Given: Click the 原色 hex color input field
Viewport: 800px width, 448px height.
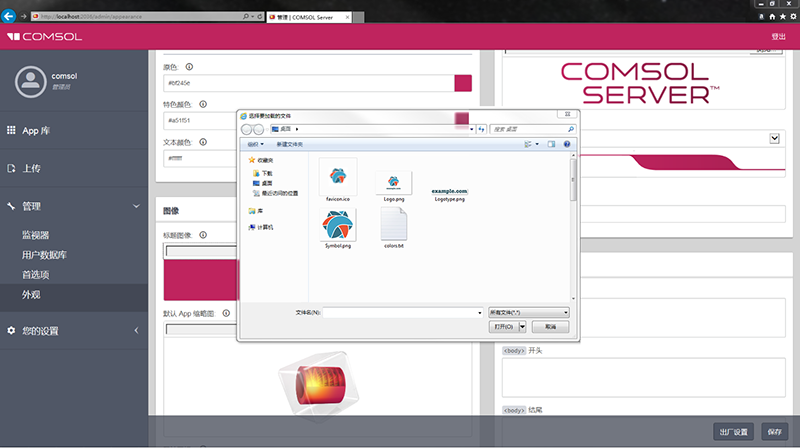Looking at the screenshot, I should click(x=309, y=83).
